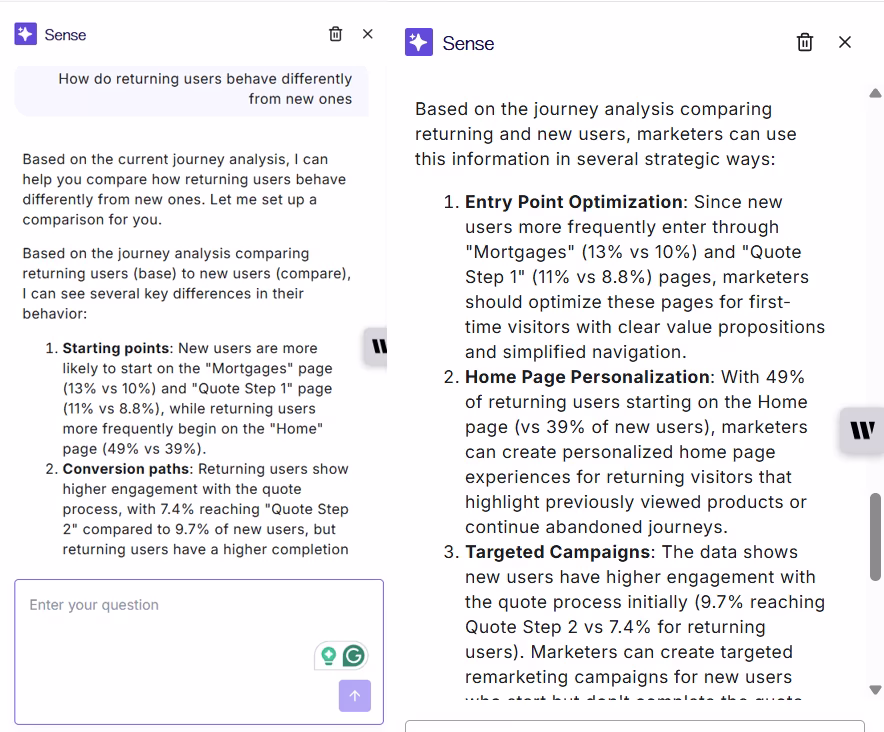The image size is (884, 732).
Task: Click the large Sense sparkle logo in enlarged panel
Action: [x=419, y=42]
